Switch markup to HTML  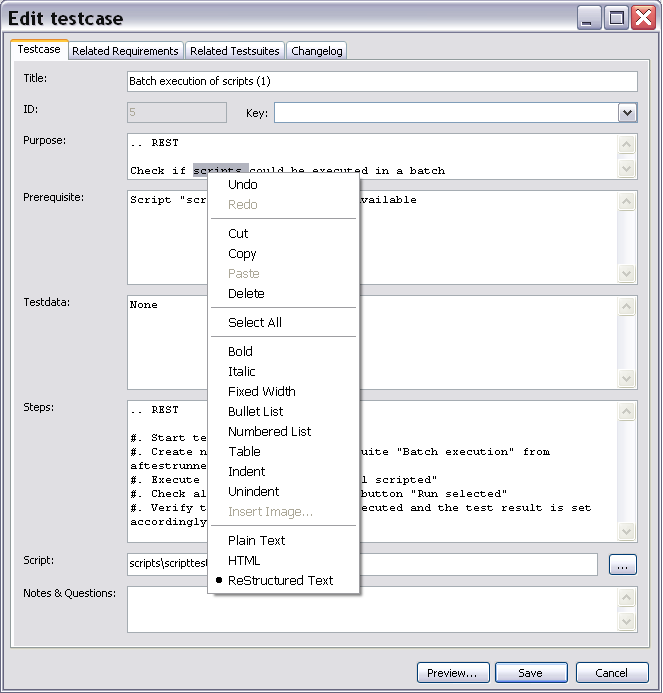tap(283, 560)
